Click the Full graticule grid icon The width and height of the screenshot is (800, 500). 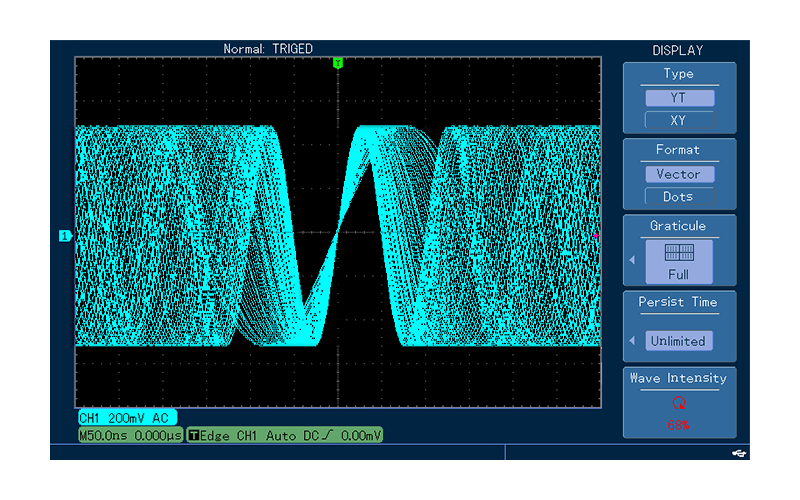coord(679,252)
